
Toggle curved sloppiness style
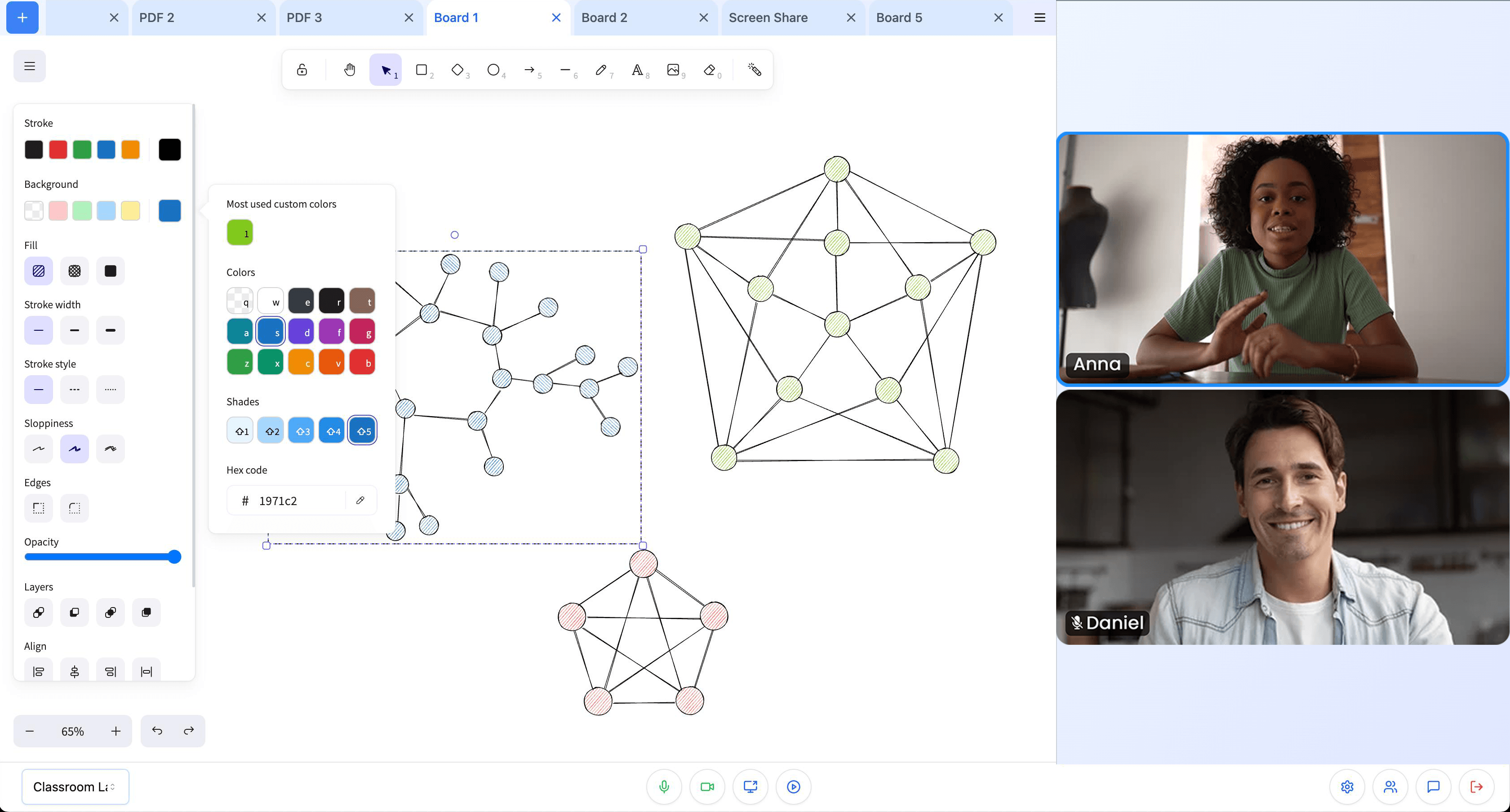click(75, 448)
